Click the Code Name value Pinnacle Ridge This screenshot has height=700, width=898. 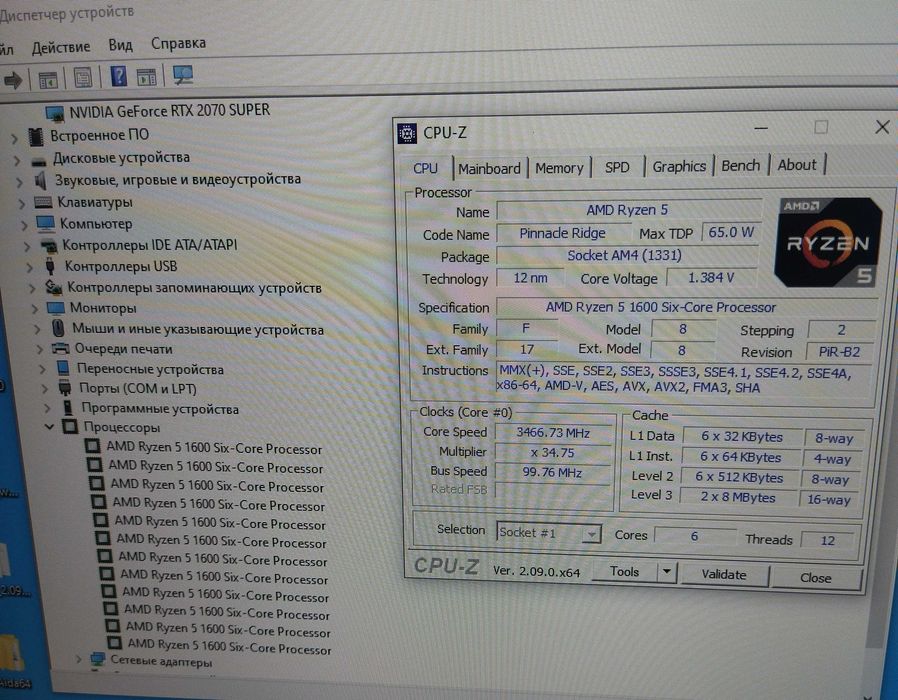[562, 233]
